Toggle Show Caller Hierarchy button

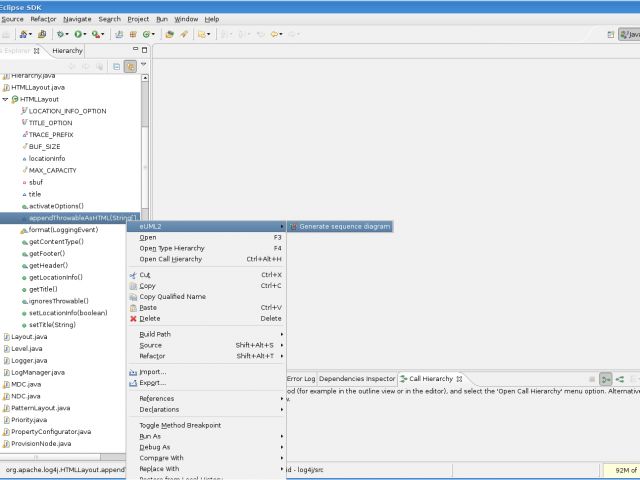coord(606,379)
